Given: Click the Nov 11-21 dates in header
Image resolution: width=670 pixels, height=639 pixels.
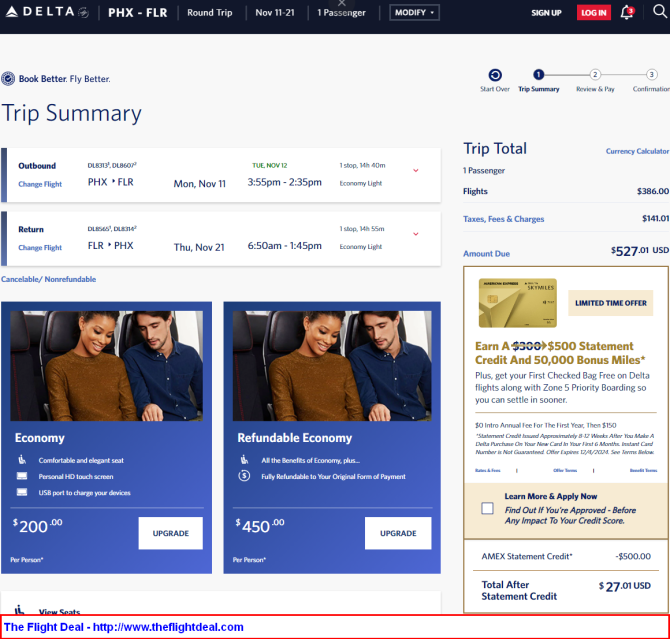Looking at the screenshot, I should (275, 13).
